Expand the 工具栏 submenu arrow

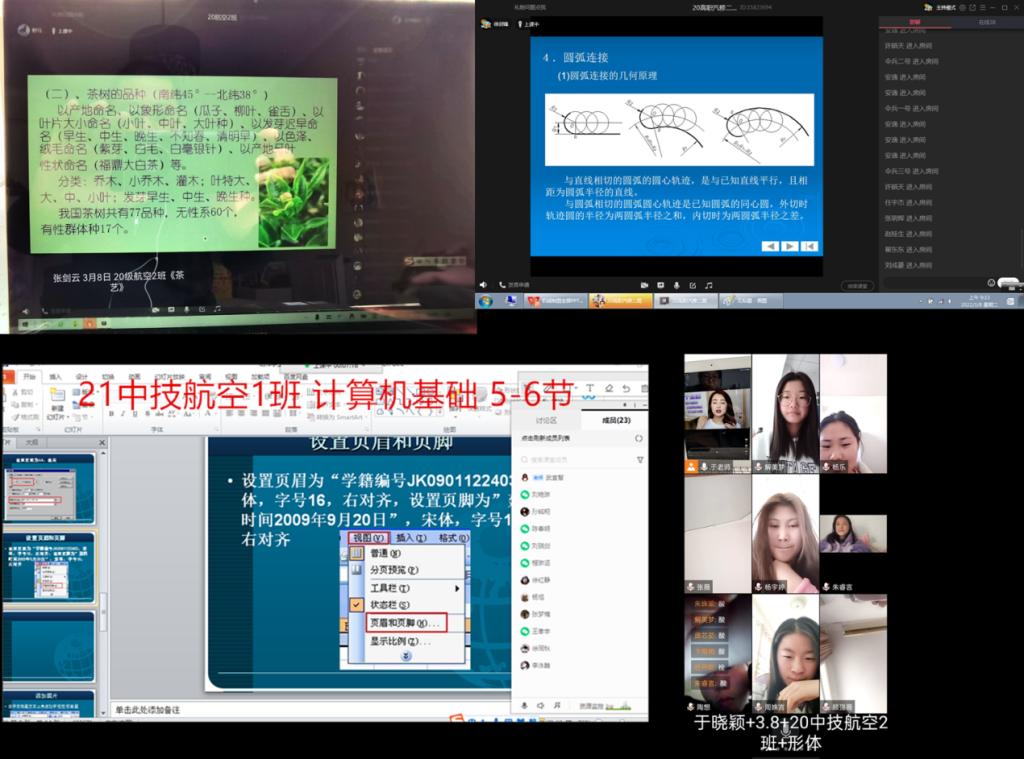[x=457, y=588]
